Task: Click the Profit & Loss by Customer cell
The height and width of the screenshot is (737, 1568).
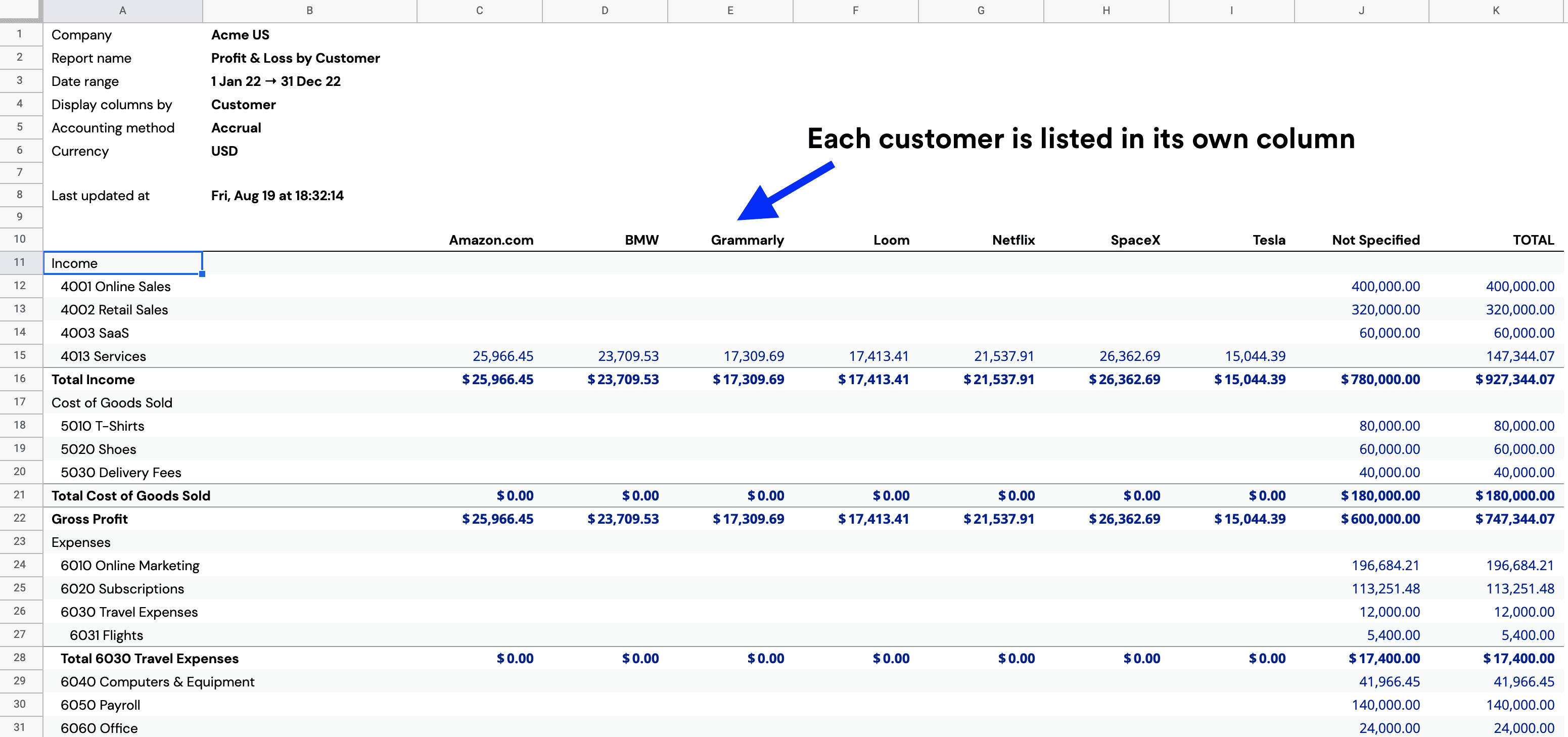Action: click(295, 59)
